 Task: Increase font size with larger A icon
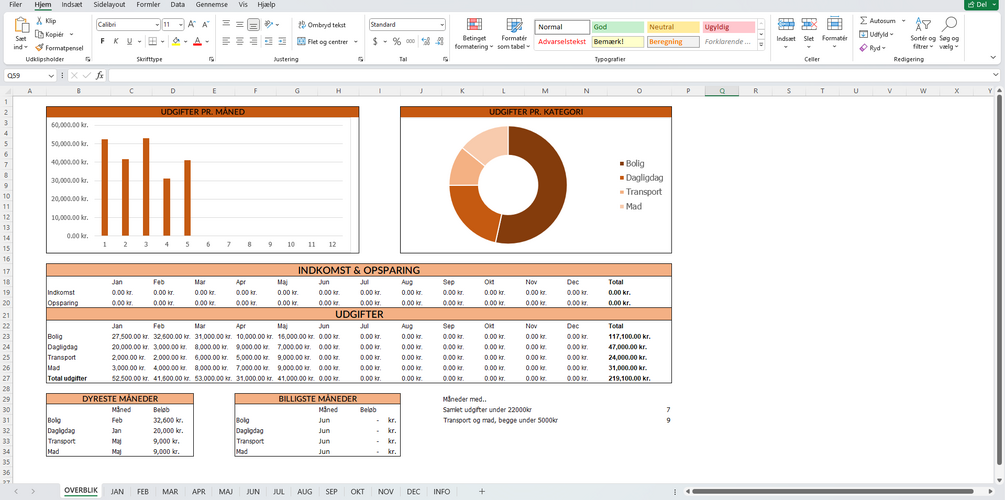coord(192,24)
